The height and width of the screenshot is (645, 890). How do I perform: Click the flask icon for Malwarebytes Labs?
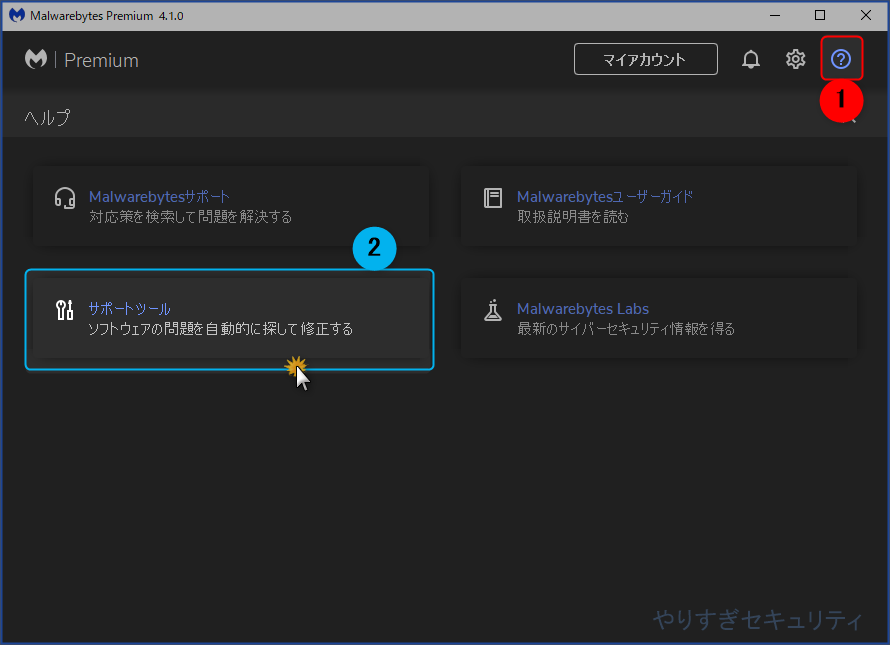tap(493, 310)
